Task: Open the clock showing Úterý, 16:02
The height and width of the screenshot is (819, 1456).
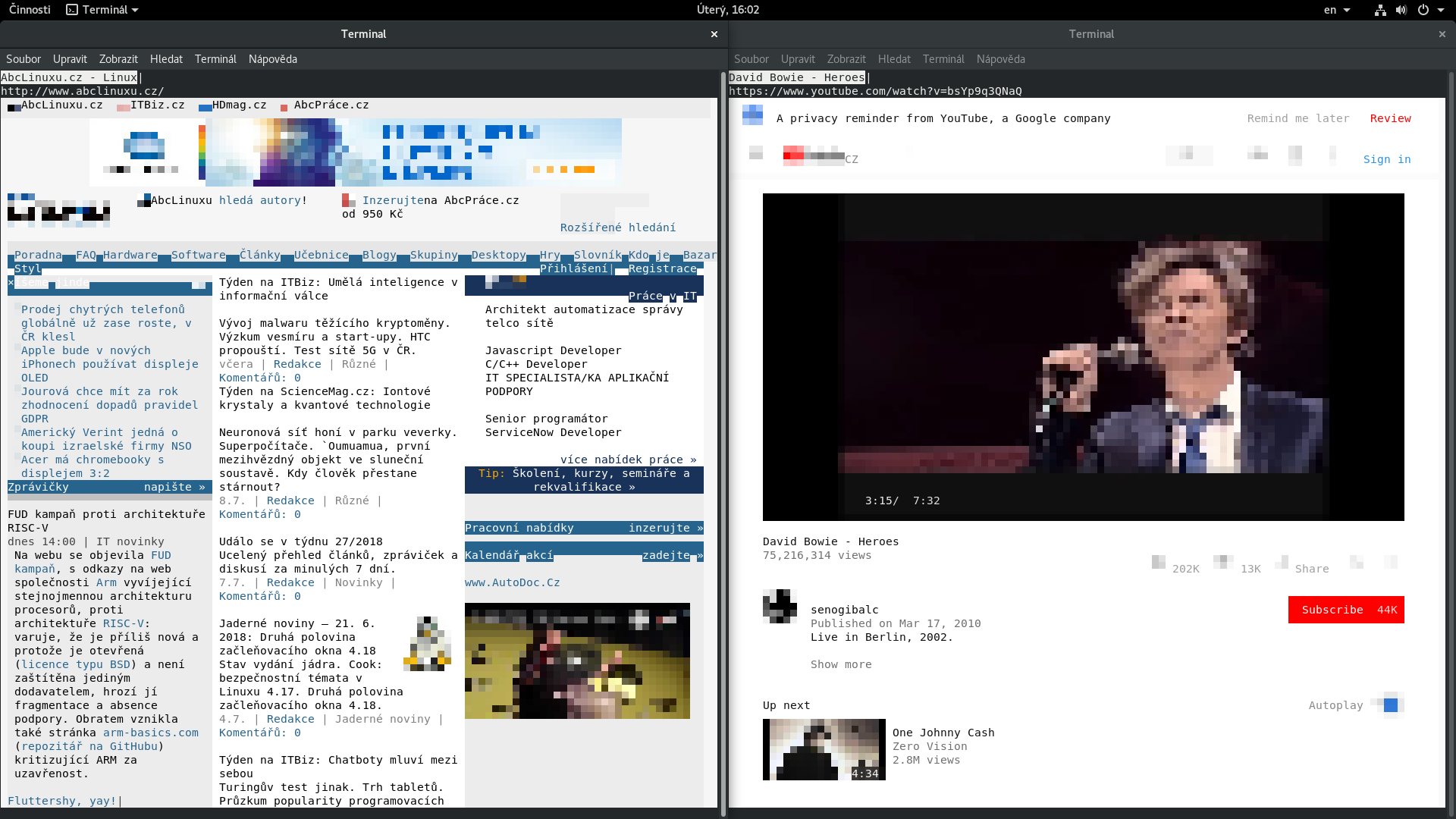Action: (x=728, y=10)
